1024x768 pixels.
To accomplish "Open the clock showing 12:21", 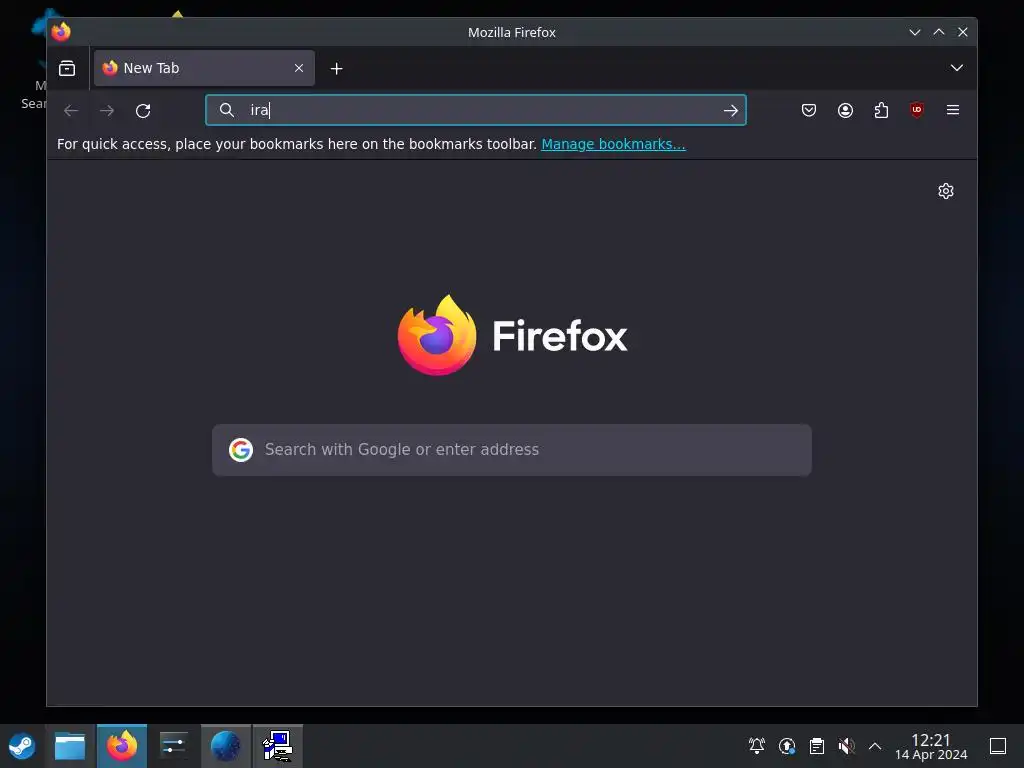I will (931, 746).
